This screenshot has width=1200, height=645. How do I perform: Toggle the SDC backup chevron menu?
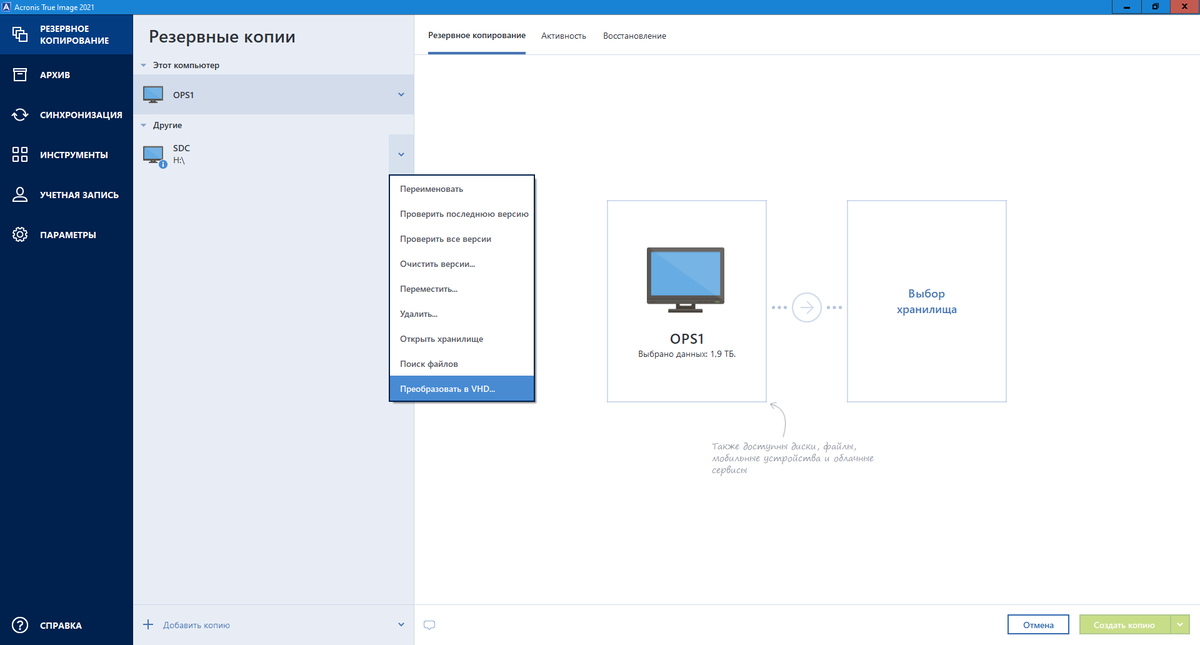401,155
